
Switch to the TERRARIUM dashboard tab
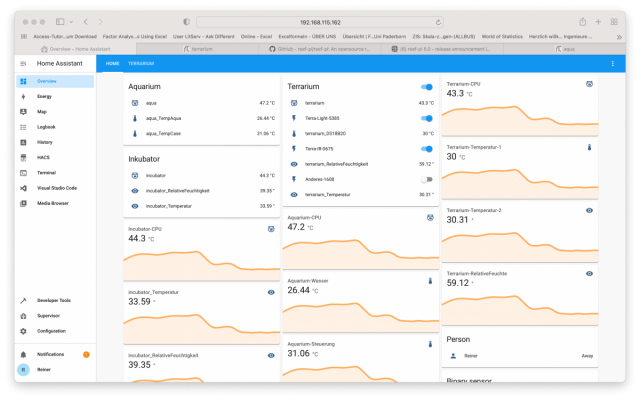tap(141, 64)
